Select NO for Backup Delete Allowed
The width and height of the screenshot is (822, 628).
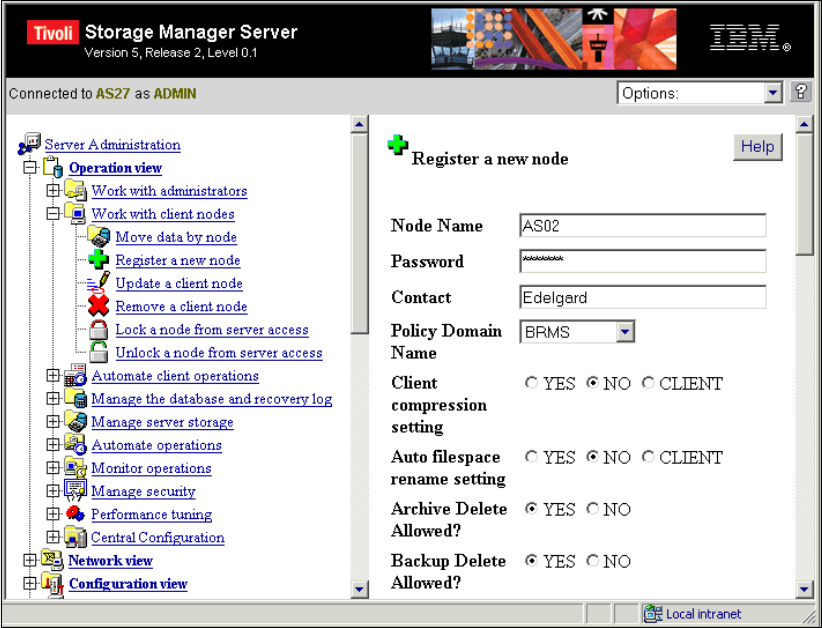click(x=592, y=561)
